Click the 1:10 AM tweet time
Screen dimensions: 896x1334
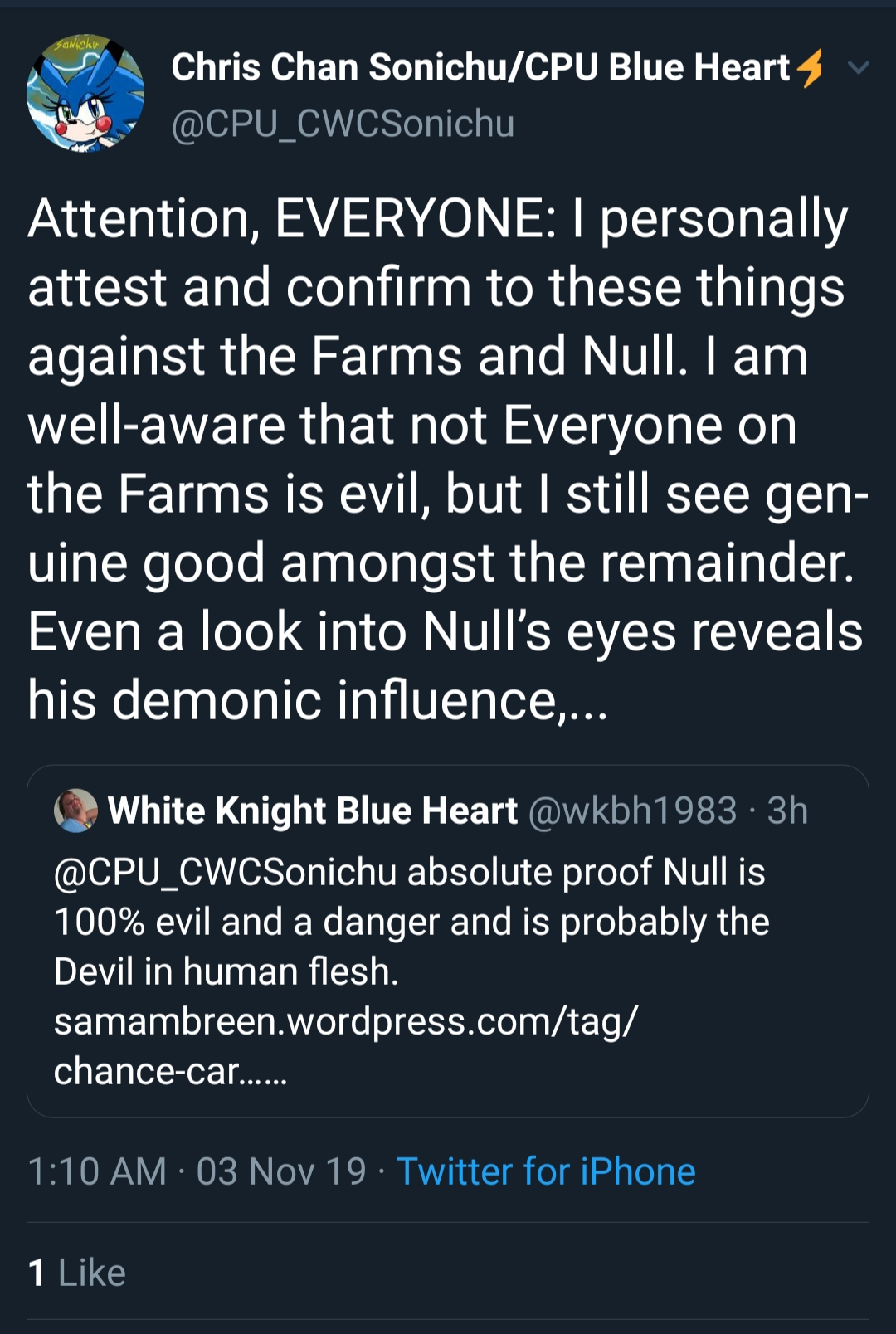click(97, 1171)
